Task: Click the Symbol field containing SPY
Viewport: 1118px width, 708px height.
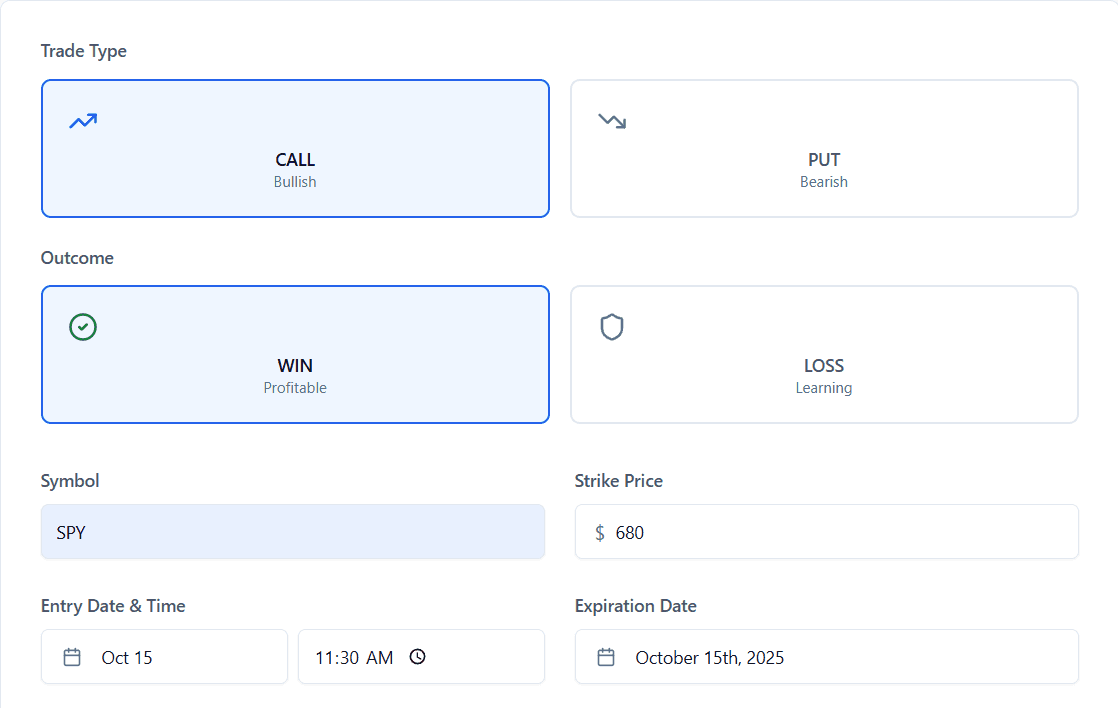Action: tap(292, 532)
